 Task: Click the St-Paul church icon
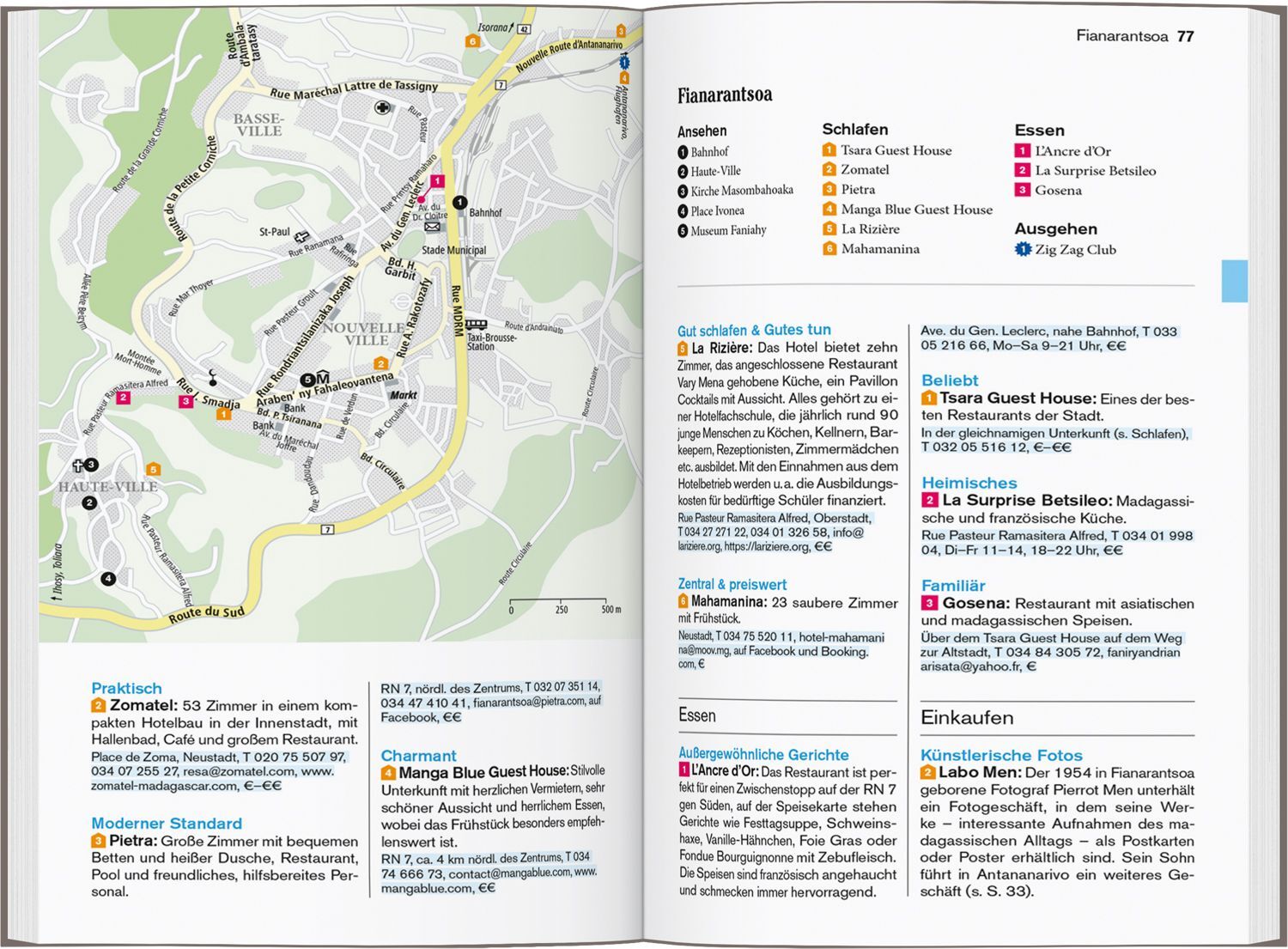(302, 236)
